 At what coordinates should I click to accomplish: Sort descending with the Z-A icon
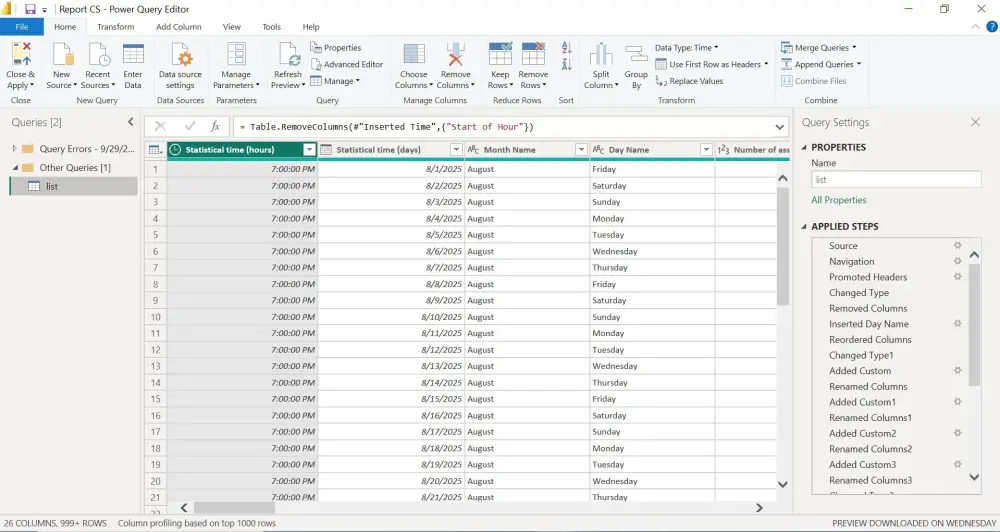point(566,63)
